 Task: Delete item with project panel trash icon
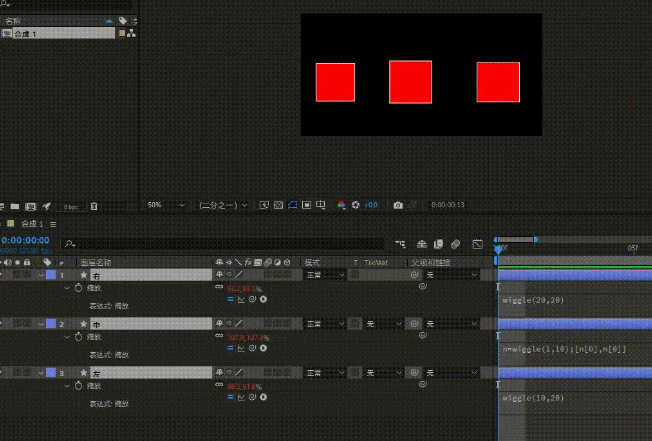[x=94, y=206]
